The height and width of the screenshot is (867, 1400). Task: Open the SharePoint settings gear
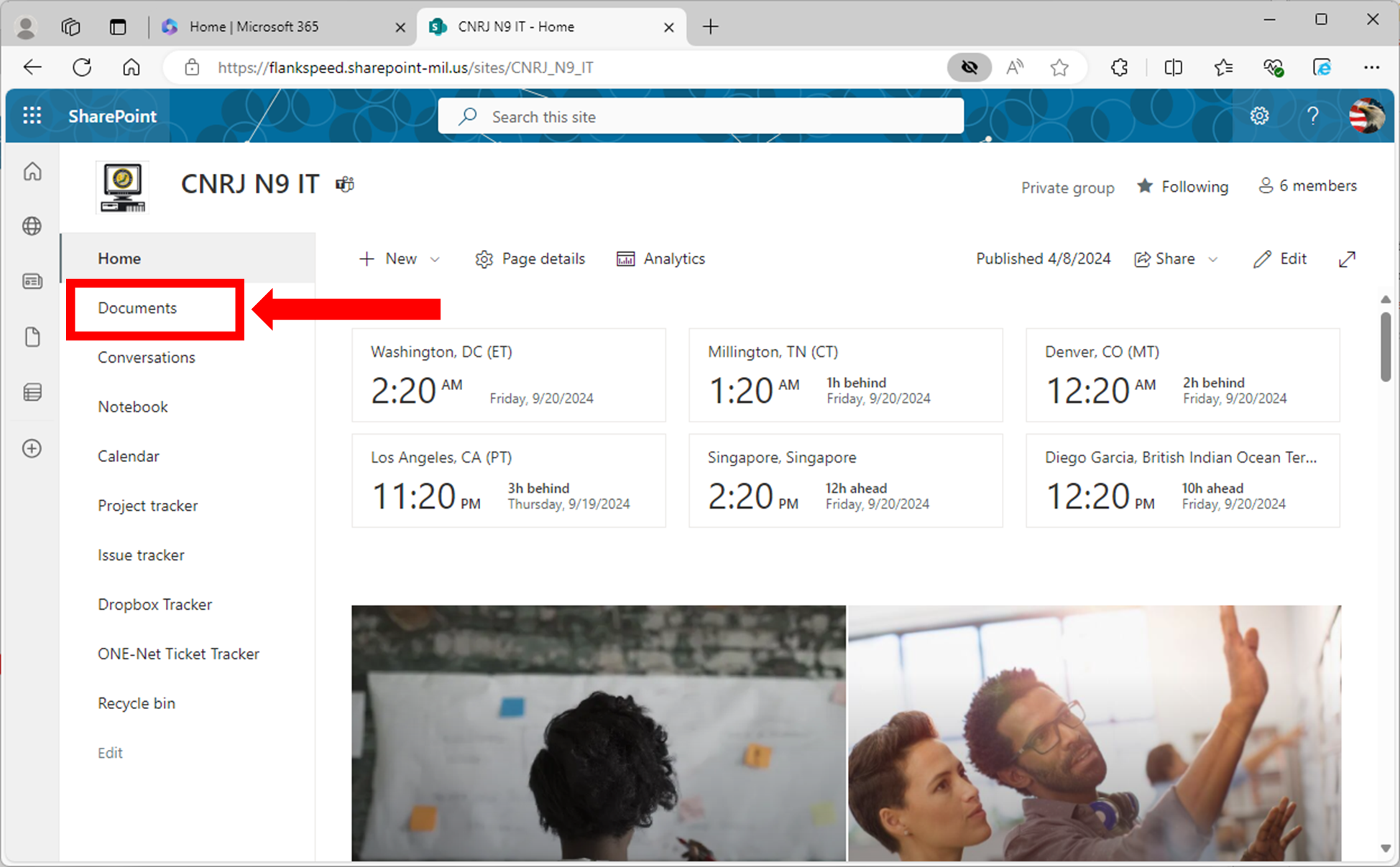tap(1260, 115)
